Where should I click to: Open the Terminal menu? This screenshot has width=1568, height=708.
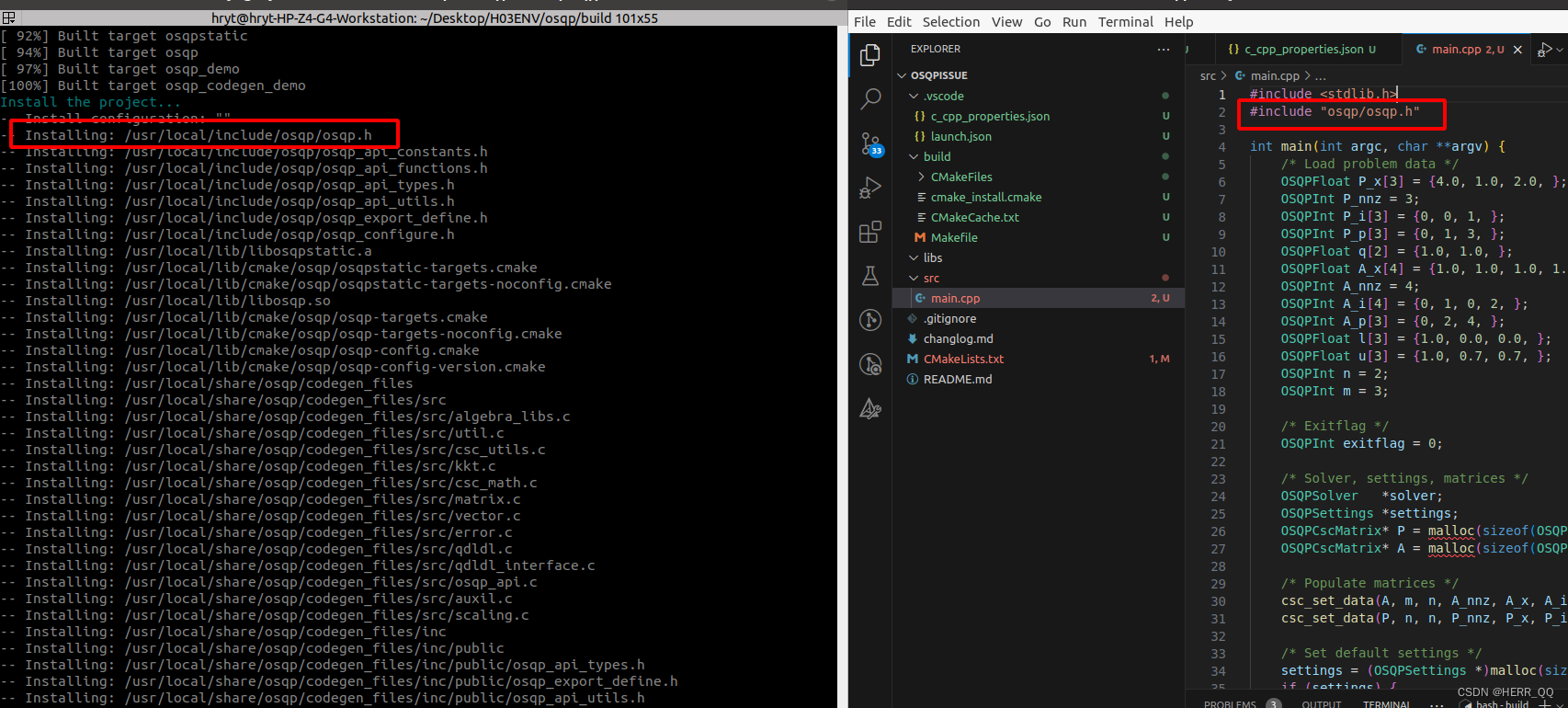point(1126,22)
